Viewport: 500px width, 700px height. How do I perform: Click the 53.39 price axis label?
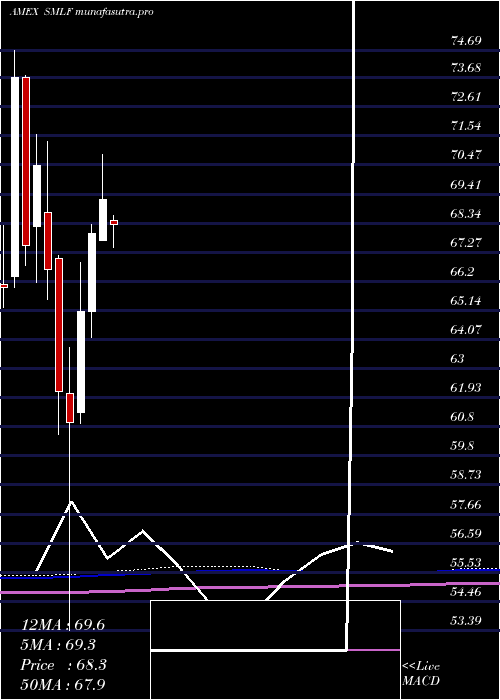466,621
